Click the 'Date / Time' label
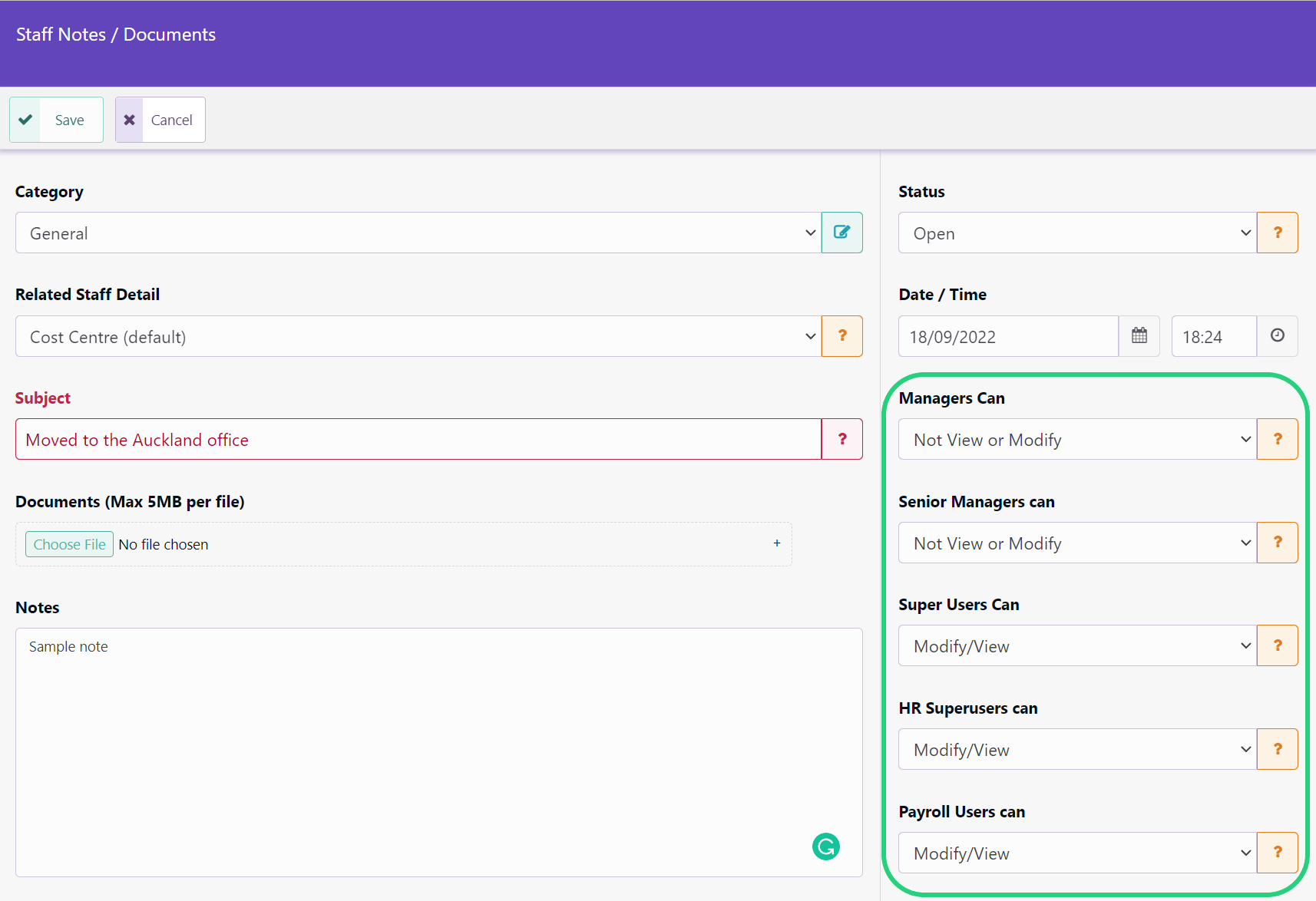1316x901 pixels. point(943,295)
